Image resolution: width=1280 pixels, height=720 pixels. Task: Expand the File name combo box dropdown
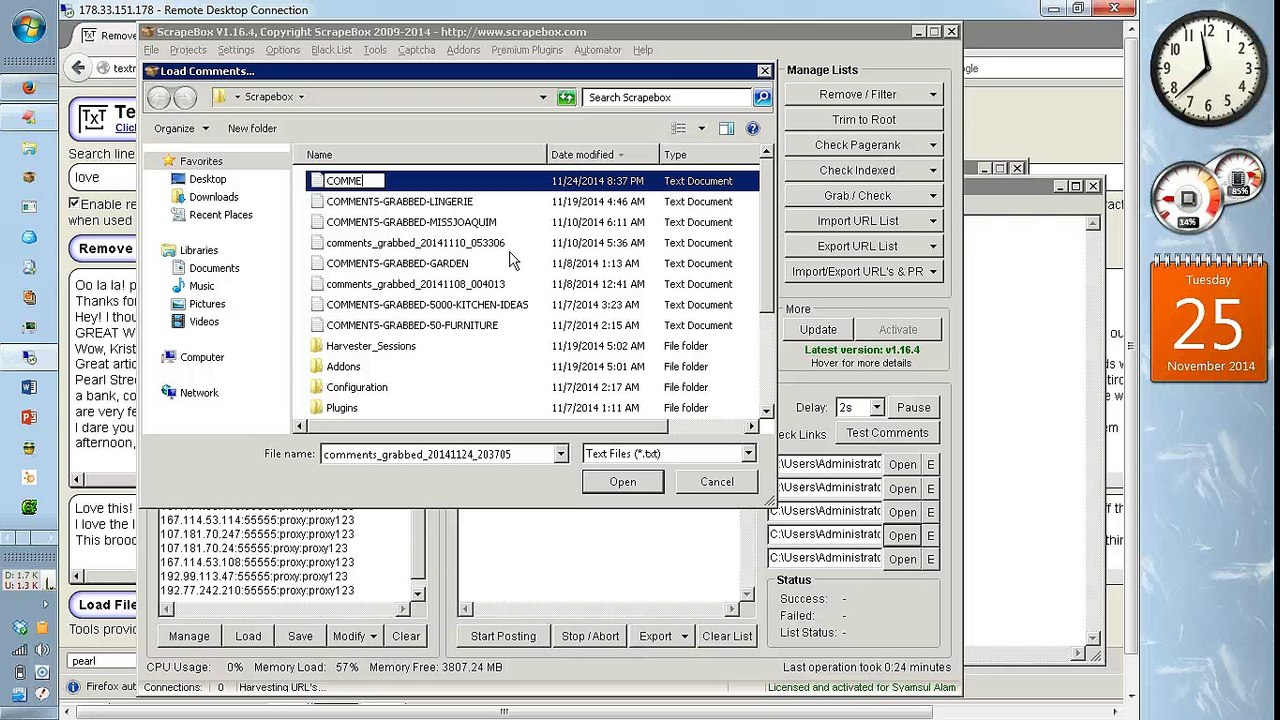coord(561,454)
